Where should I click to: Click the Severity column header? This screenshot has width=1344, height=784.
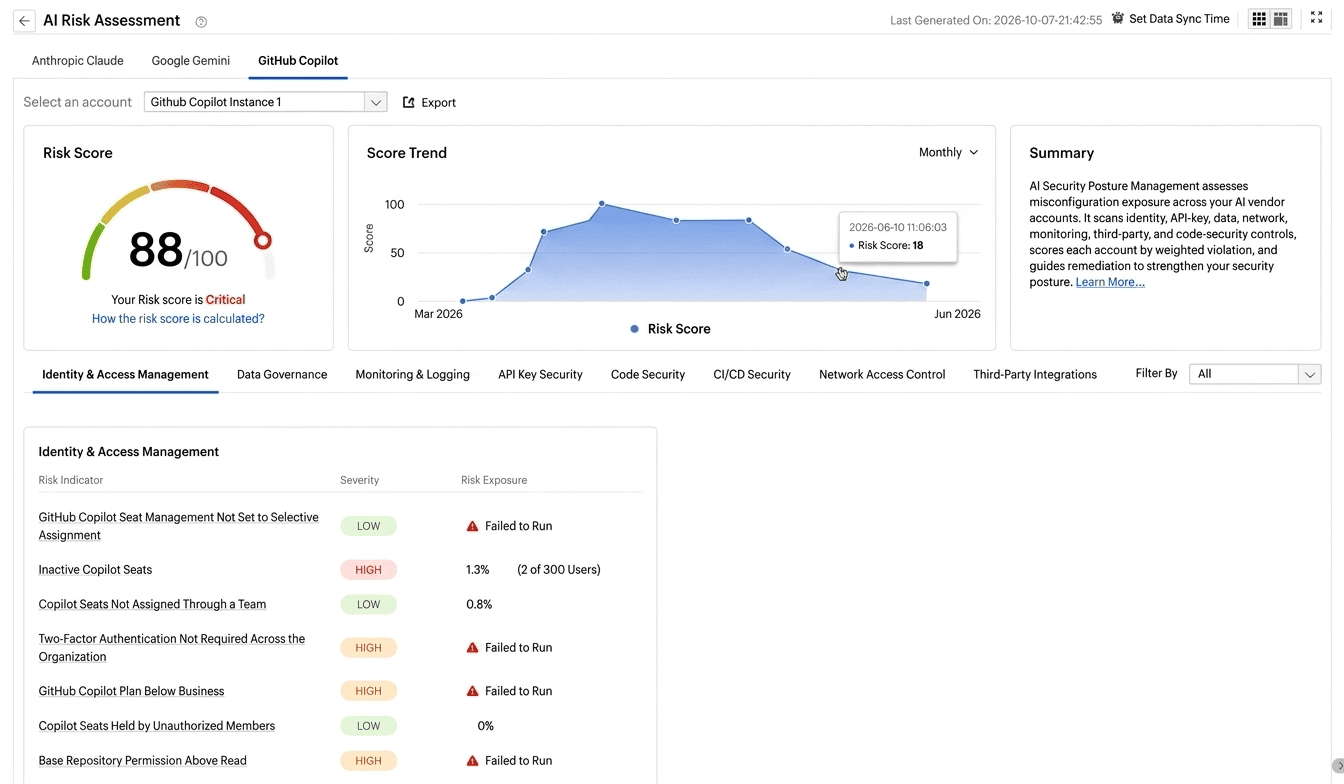pyautogui.click(x=360, y=481)
